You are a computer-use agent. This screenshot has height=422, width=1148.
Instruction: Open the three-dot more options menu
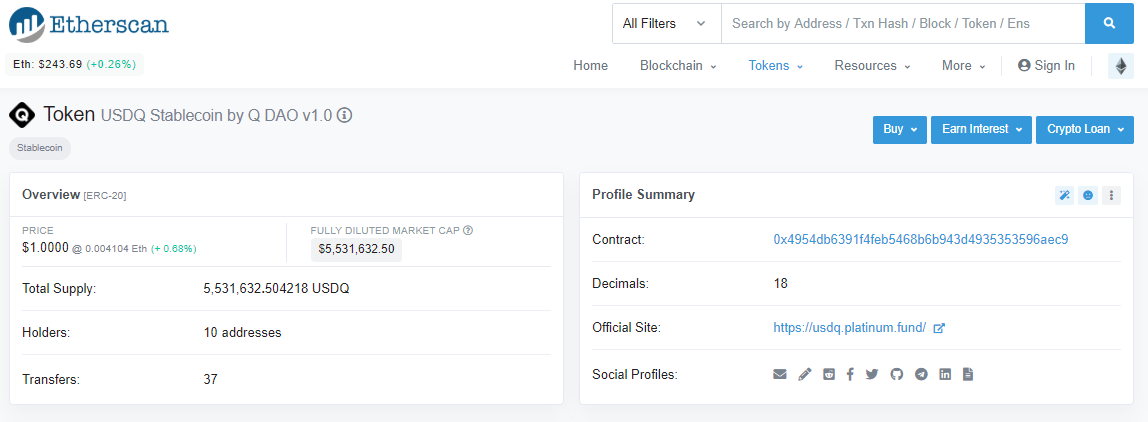click(x=1111, y=195)
